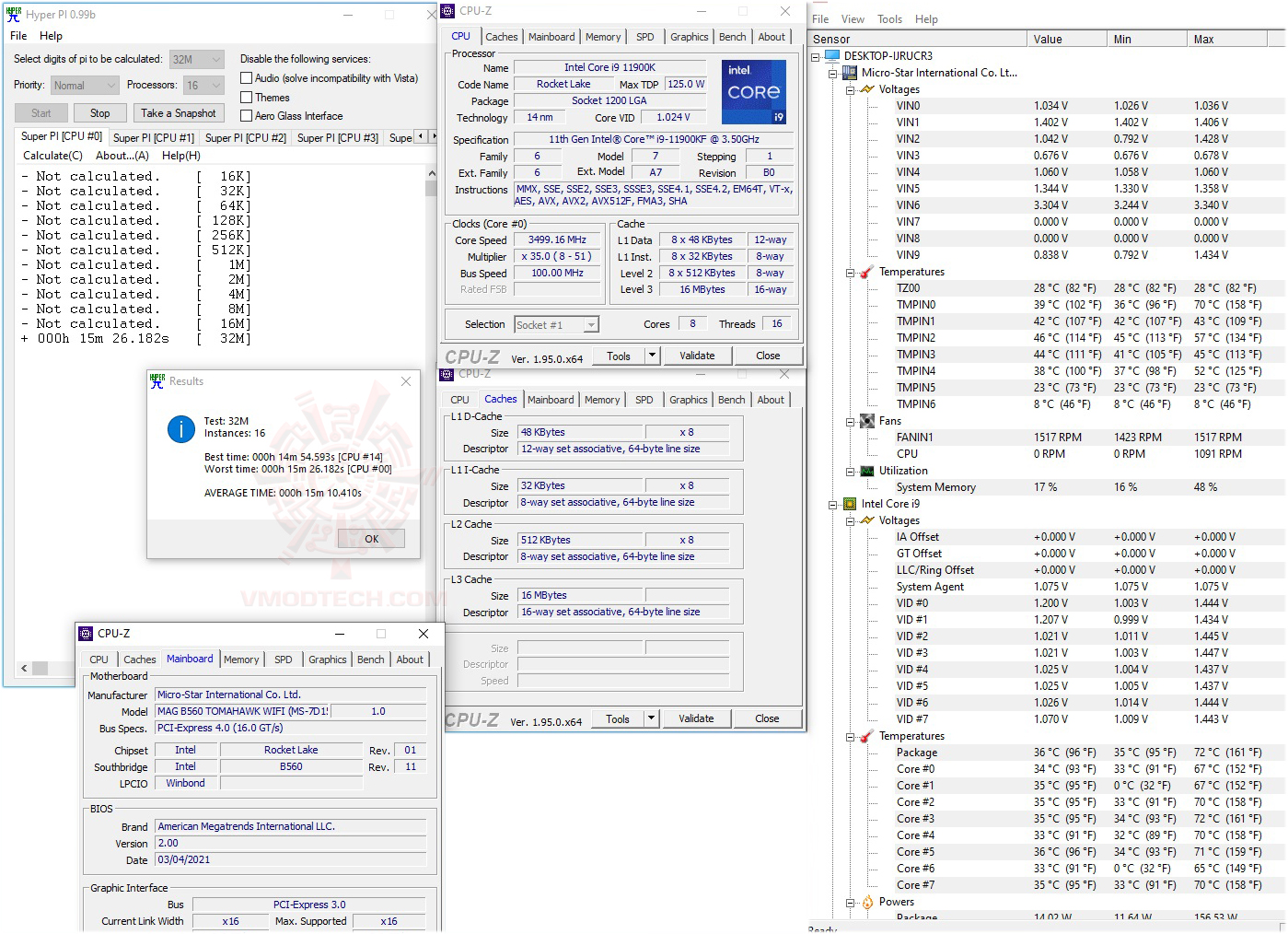Viewport: 1288px width, 934px height.
Task: Click the Powers icon in sensor tree
Action: pos(867,902)
